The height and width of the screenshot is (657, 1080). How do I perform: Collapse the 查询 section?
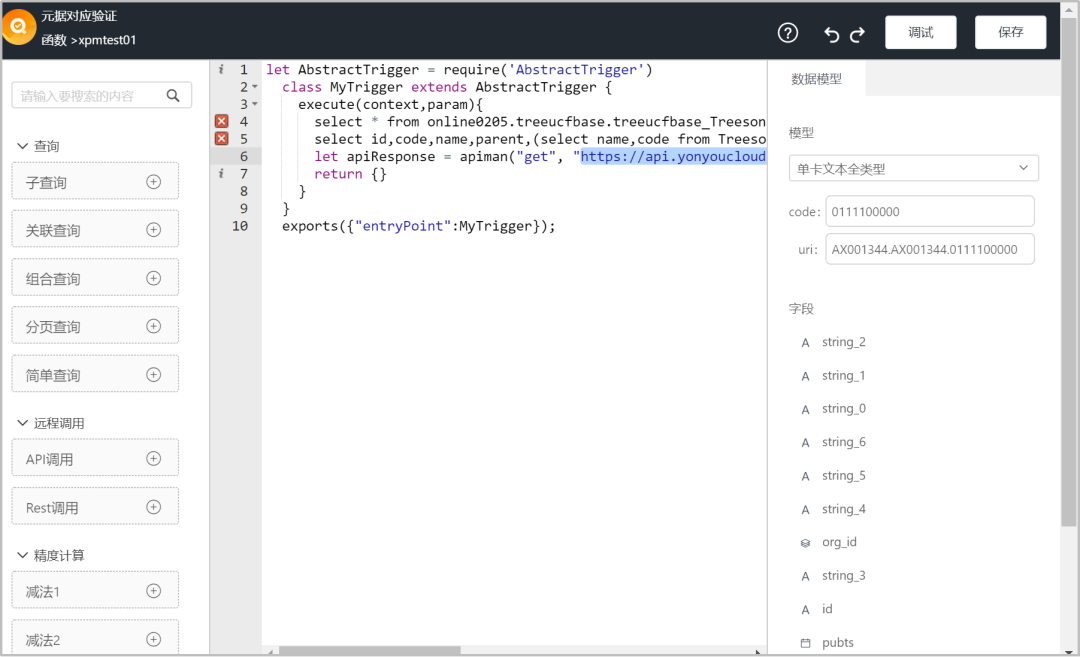(x=23, y=146)
